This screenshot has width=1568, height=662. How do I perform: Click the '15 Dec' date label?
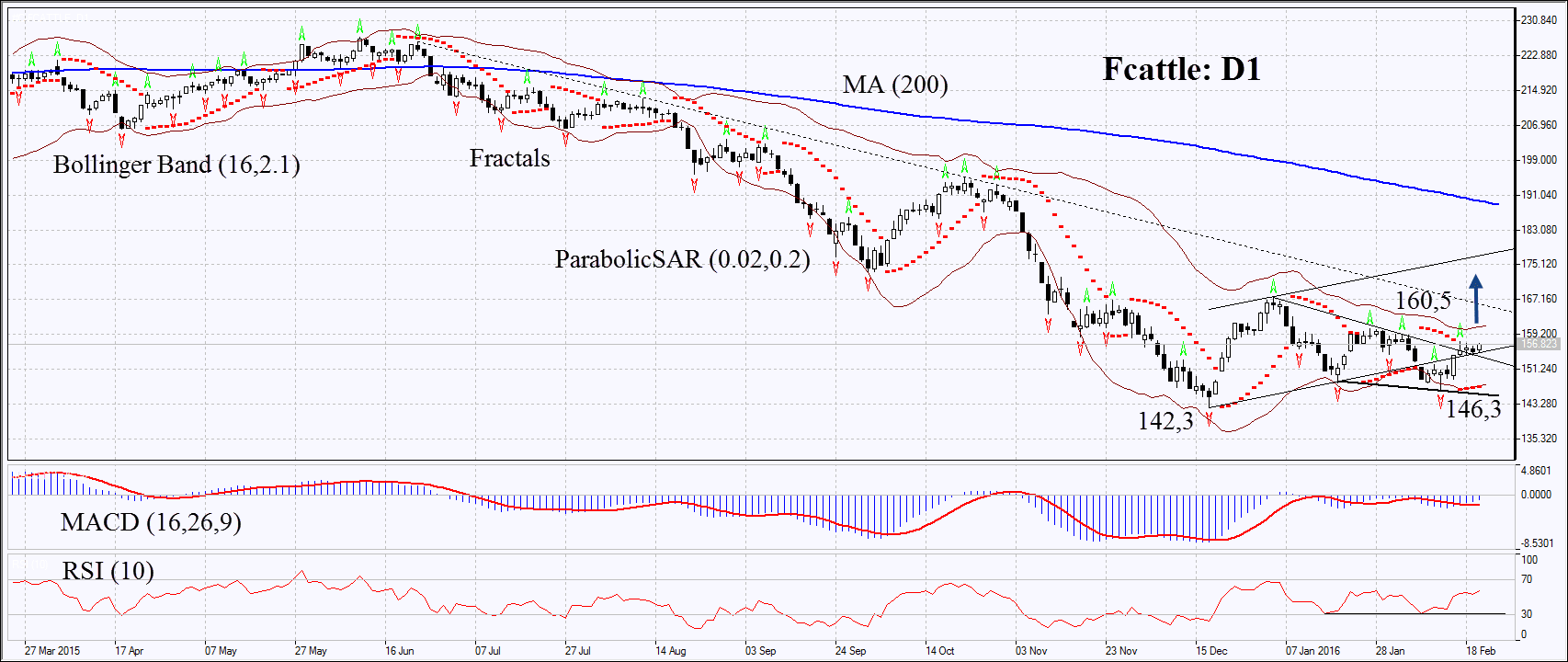(1211, 651)
